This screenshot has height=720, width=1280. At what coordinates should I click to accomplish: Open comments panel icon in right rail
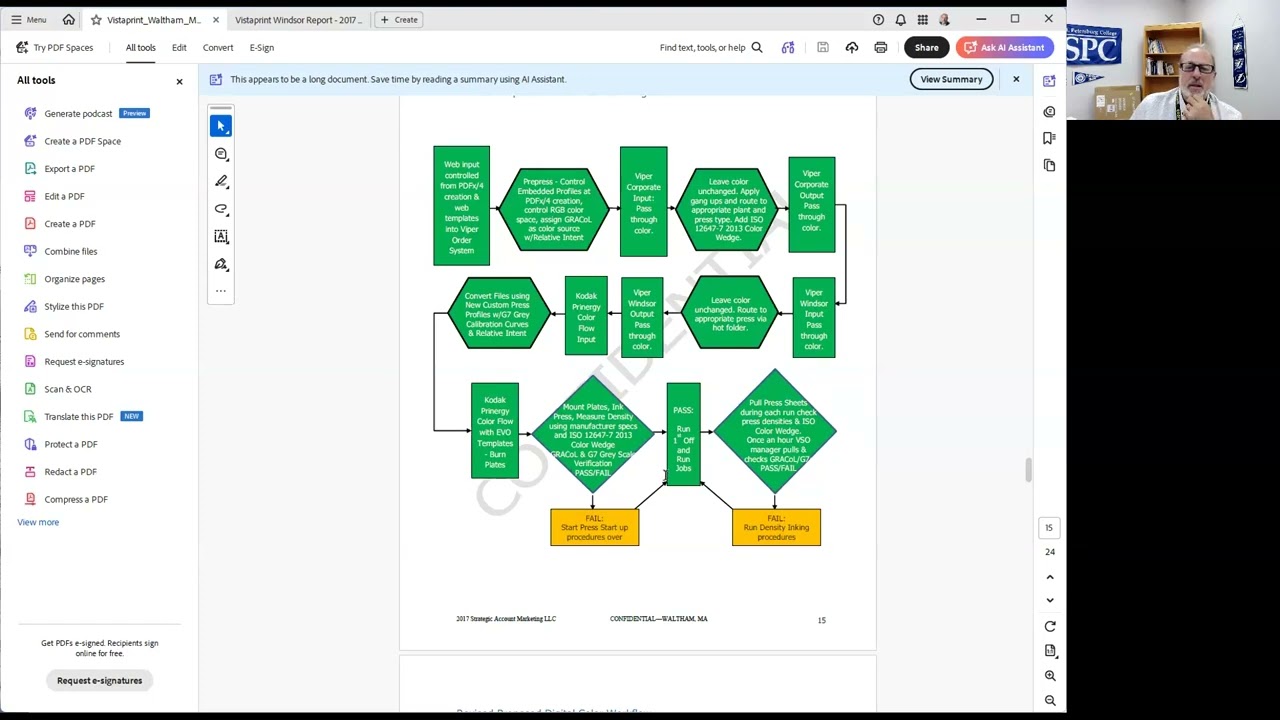tap(1049, 112)
